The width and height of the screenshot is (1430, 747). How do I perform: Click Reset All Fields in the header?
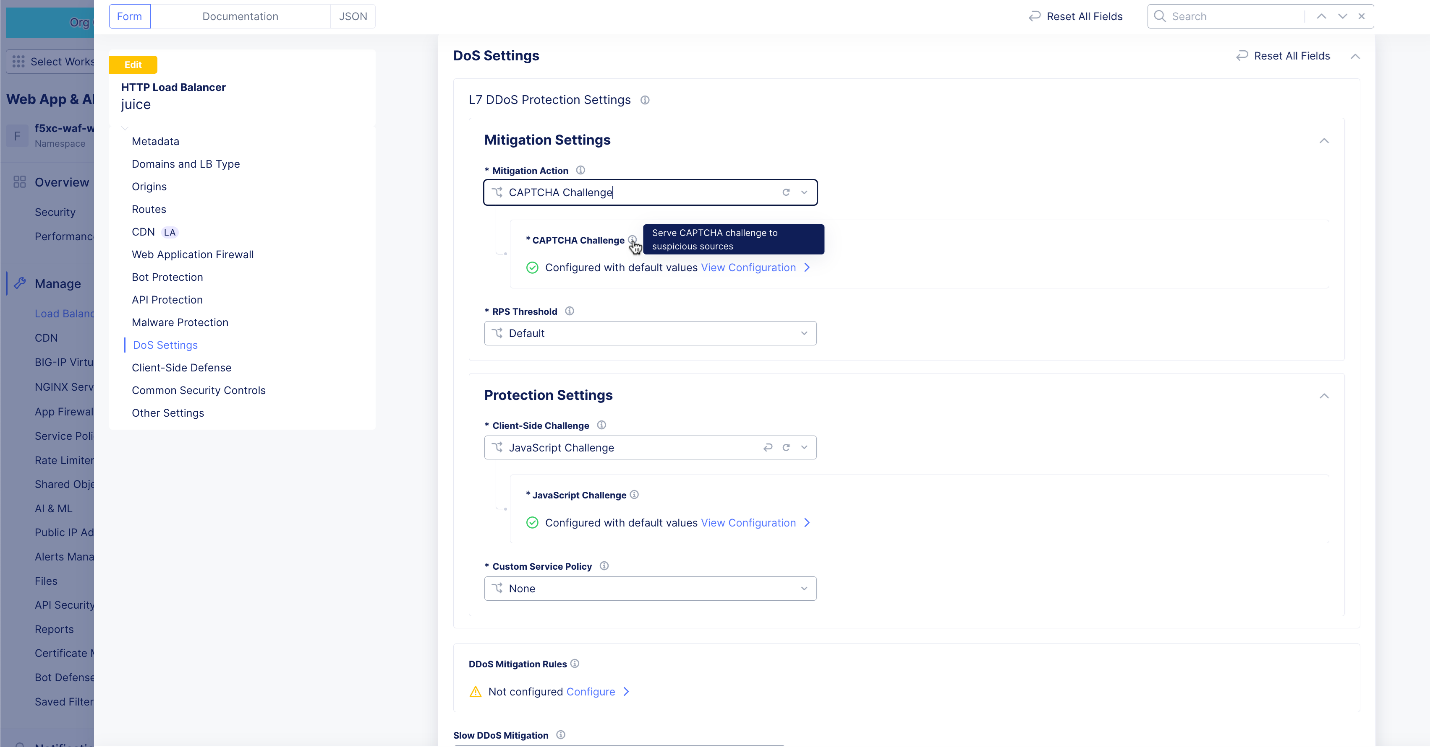1075,16
